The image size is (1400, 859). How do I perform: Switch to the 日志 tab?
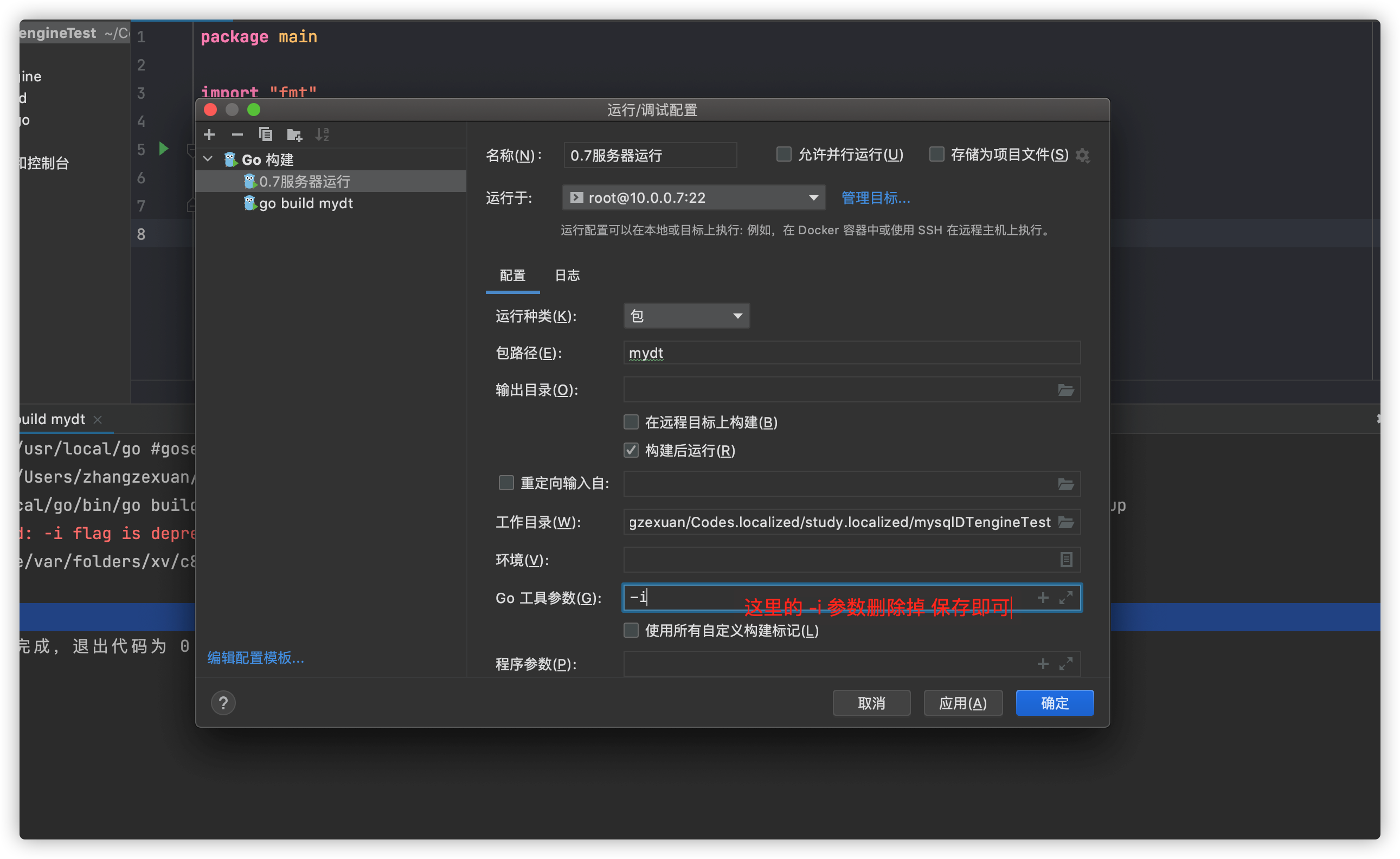pos(567,275)
